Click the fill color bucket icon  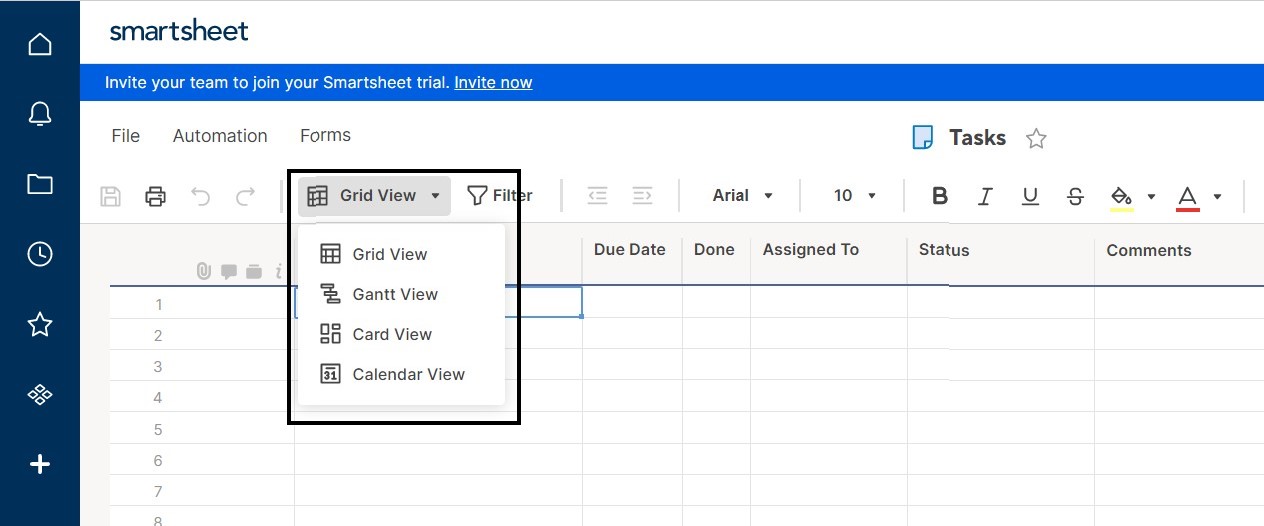(x=1122, y=198)
